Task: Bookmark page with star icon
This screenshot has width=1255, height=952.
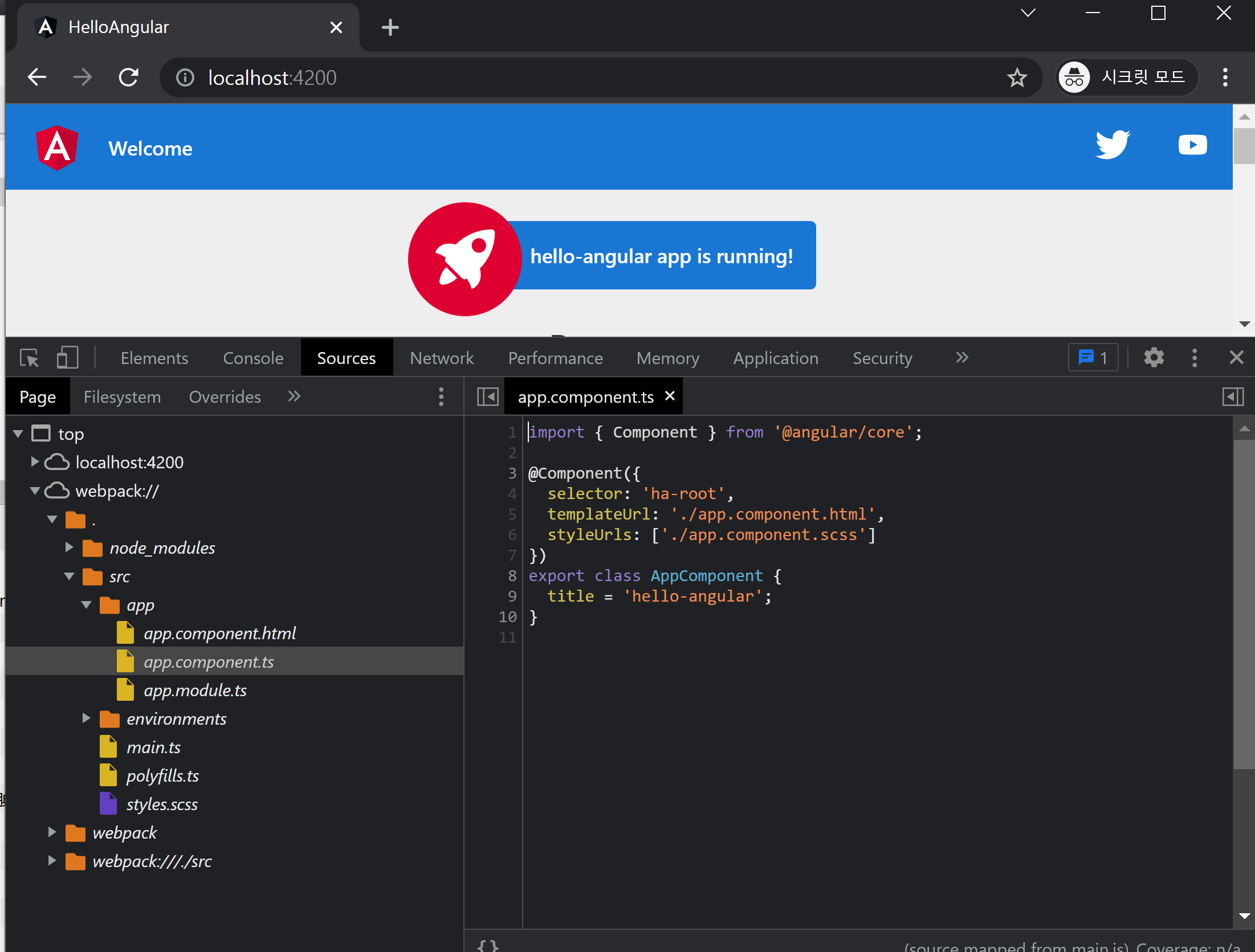Action: coord(1017,77)
